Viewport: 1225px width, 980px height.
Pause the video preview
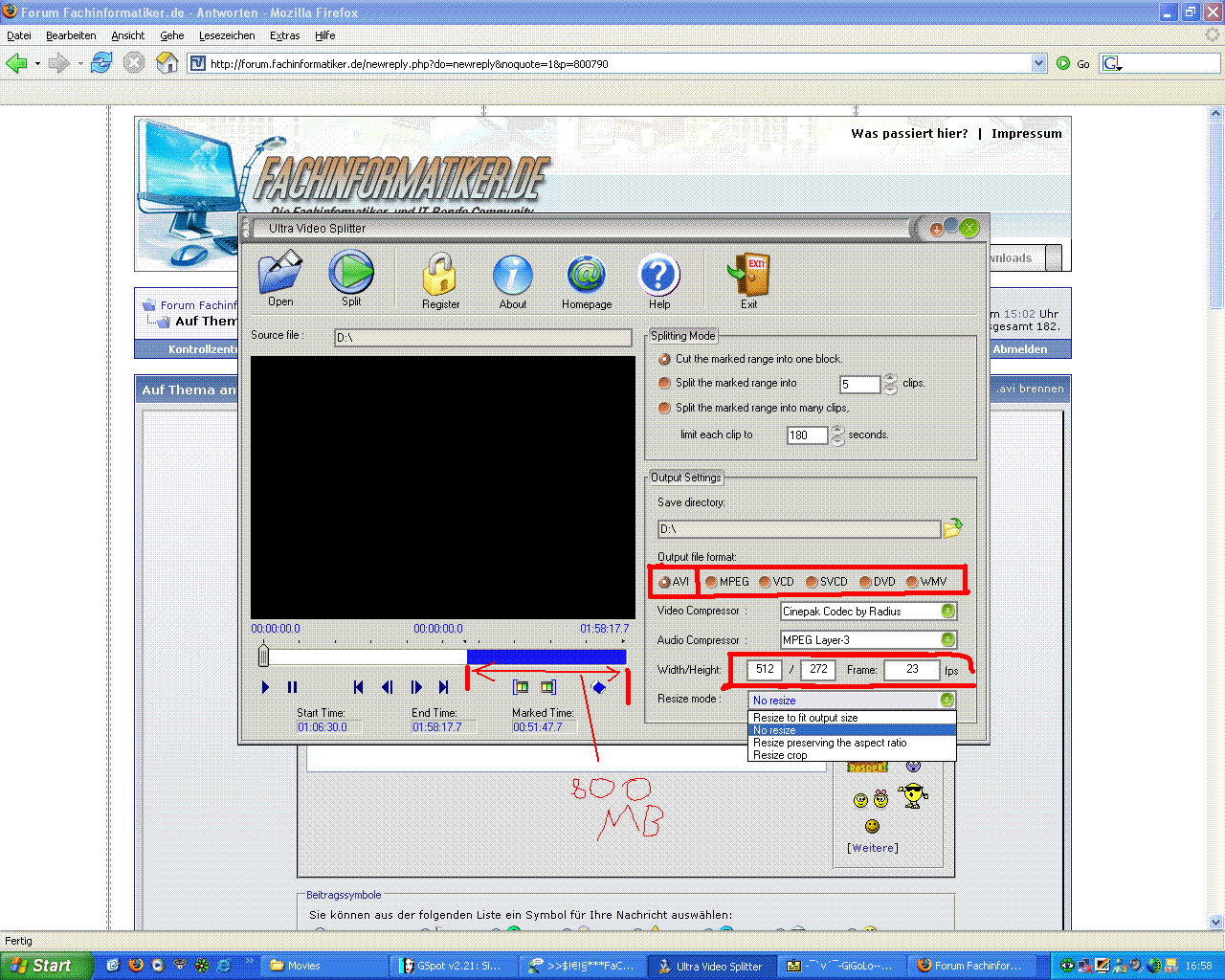tap(292, 687)
